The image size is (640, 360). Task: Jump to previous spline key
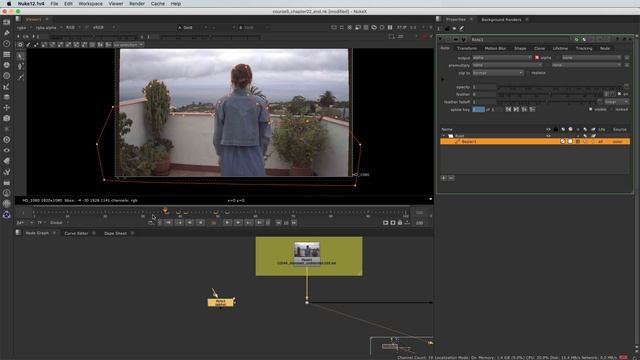point(508,109)
